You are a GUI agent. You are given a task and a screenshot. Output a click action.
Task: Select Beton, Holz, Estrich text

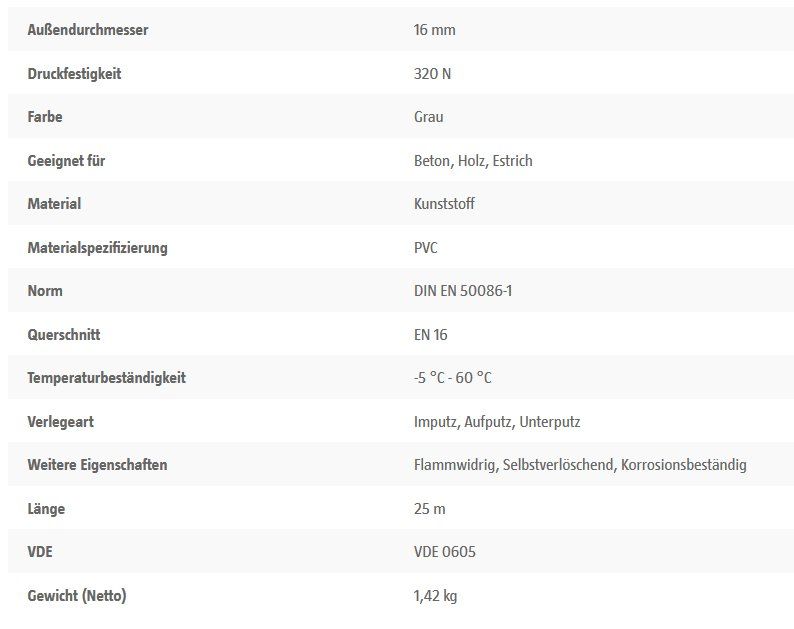[x=473, y=161]
